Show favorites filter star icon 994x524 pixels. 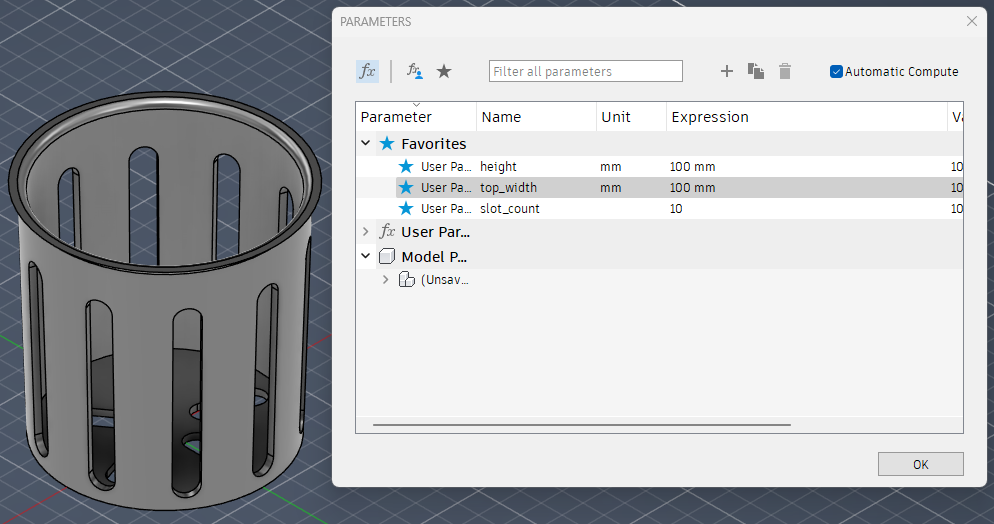pyautogui.click(x=444, y=71)
